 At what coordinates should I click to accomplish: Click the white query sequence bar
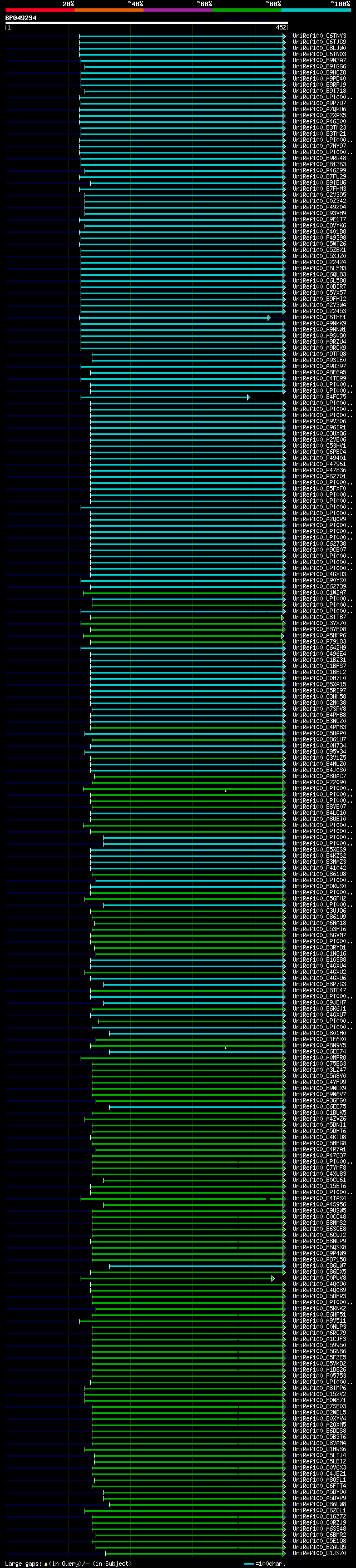[146, 22]
